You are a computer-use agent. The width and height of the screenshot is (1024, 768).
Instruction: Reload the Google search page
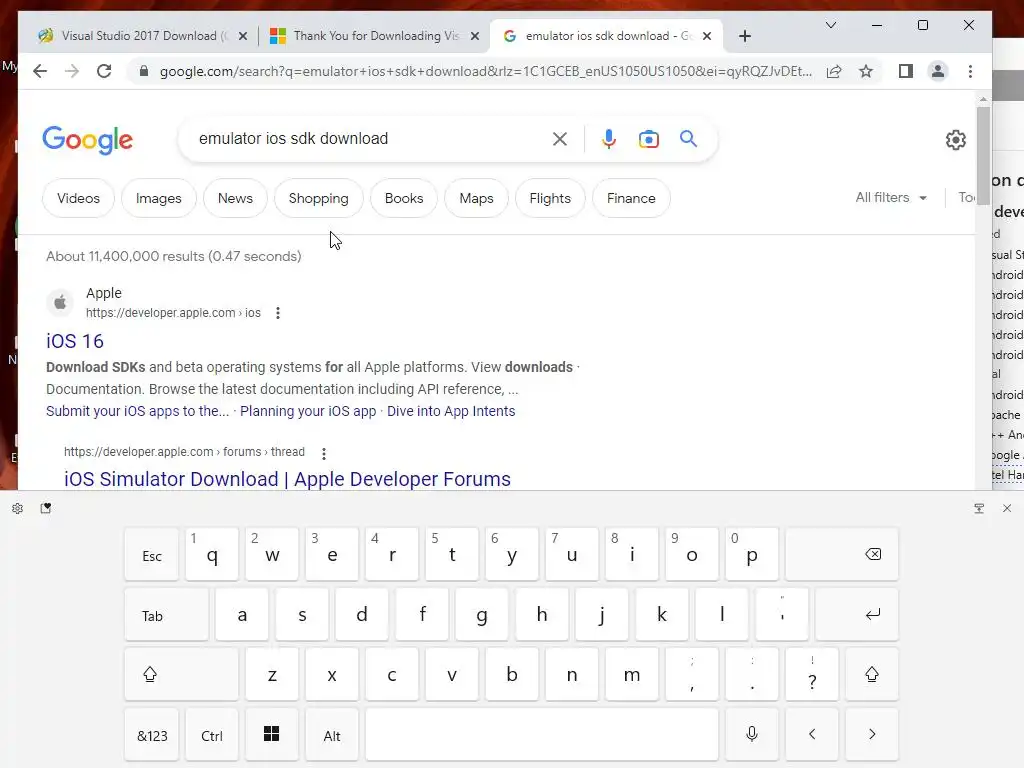click(x=104, y=71)
